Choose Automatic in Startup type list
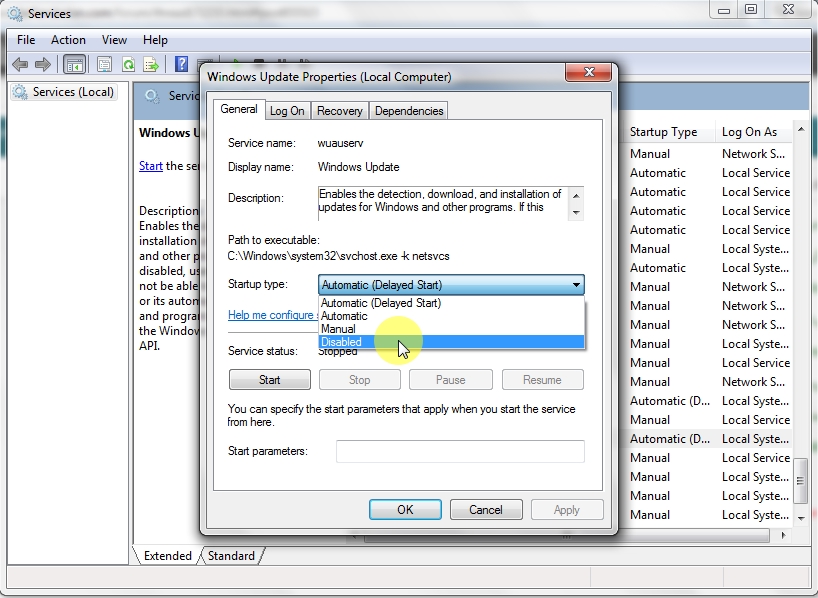The height and width of the screenshot is (598, 818). click(451, 316)
